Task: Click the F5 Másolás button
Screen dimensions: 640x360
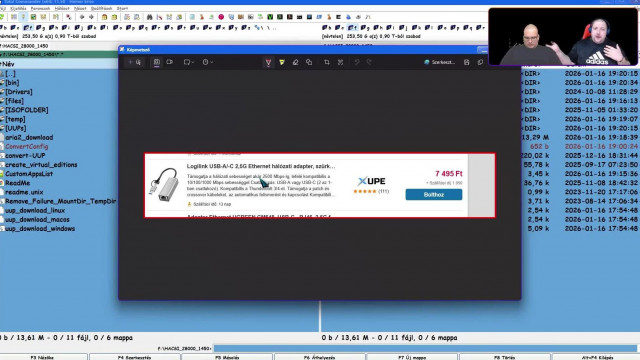Action: [x=227, y=357]
